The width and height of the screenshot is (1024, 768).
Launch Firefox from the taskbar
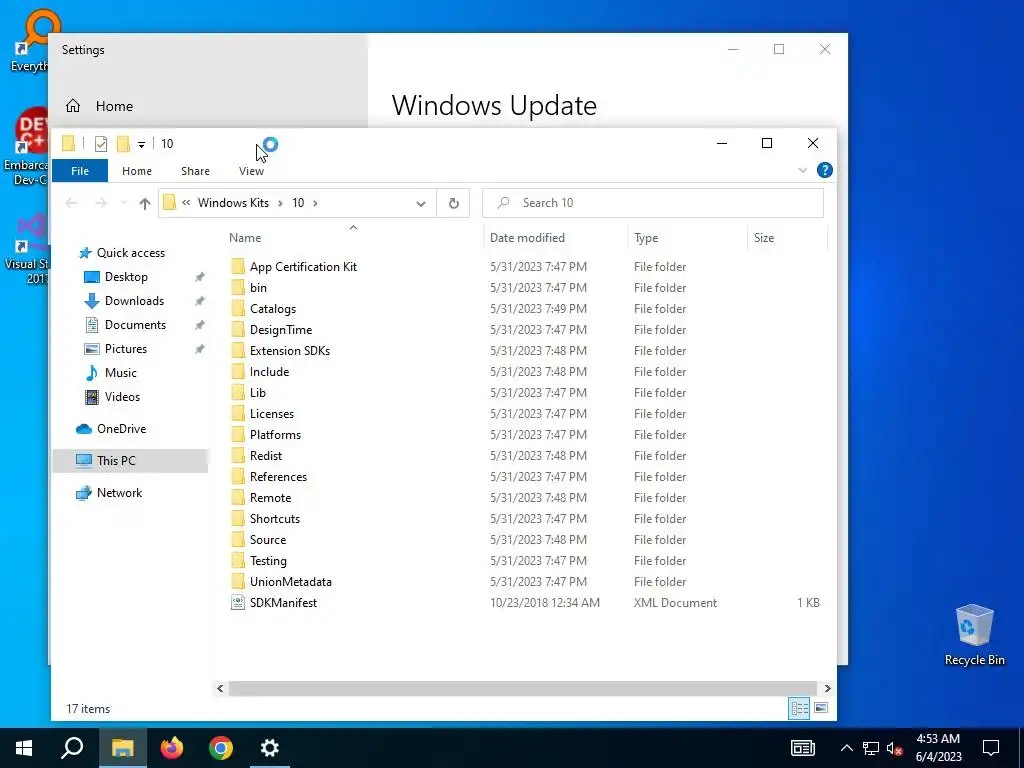click(x=172, y=748)
